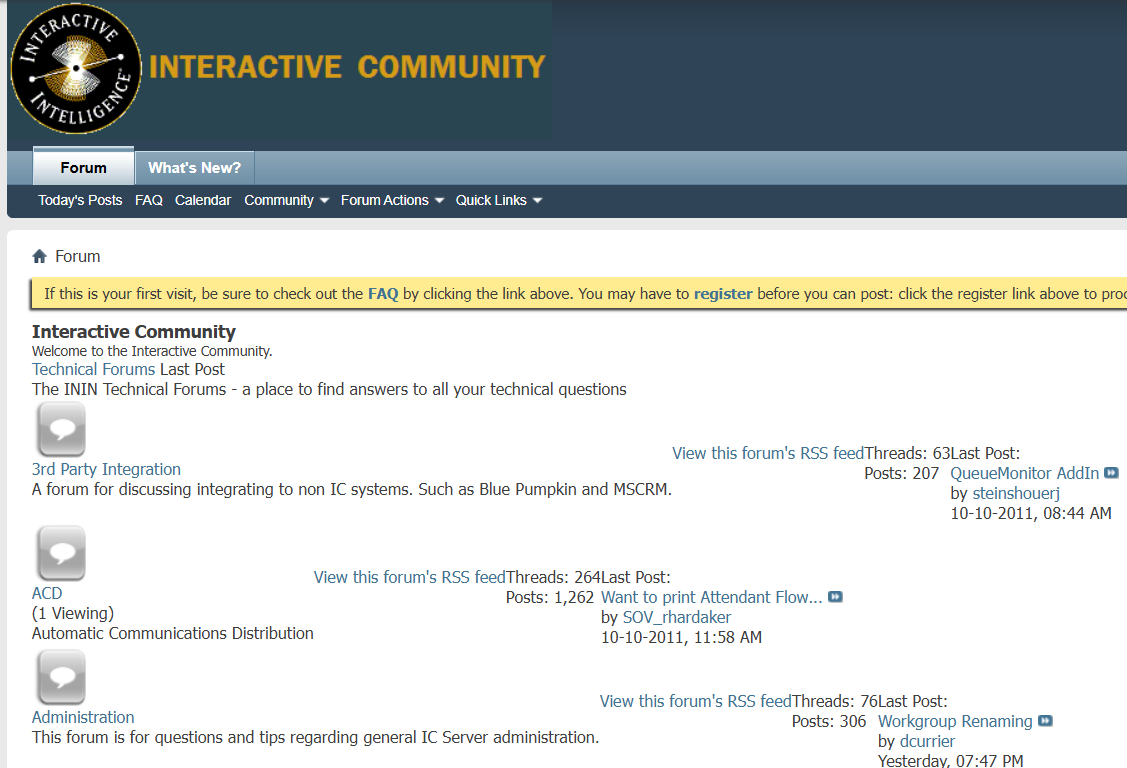1127x768 pixels.
Task: View RSS feed for ACD forum
Action: coord(410,577)
